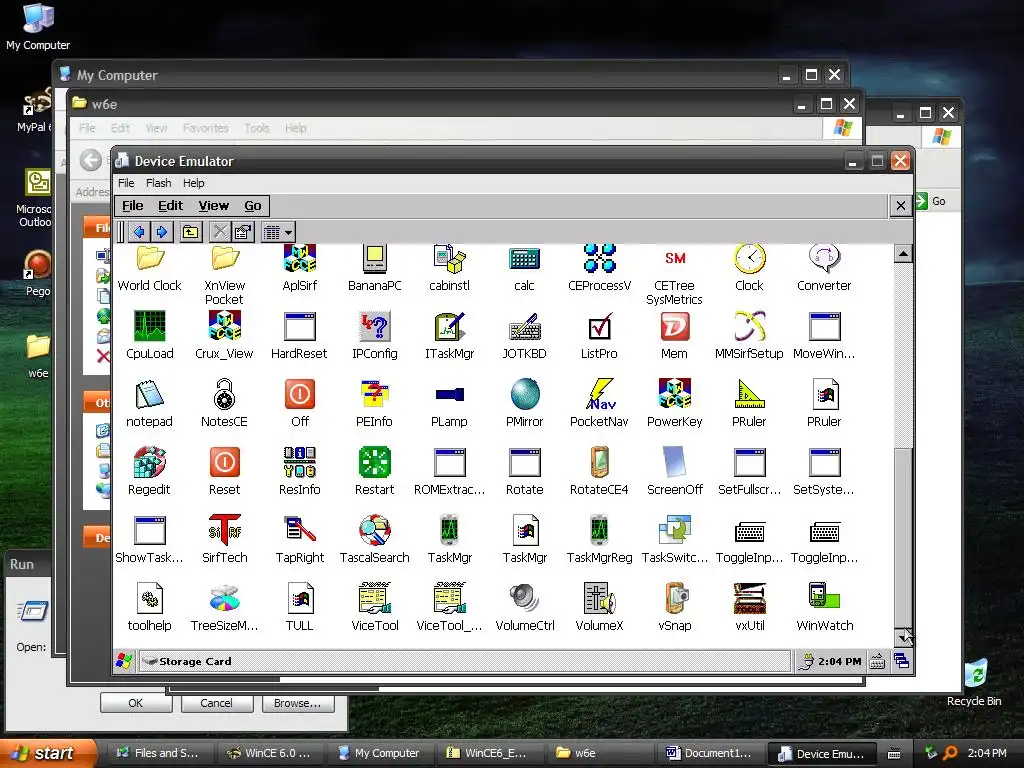Open the Device Emulator Help menu
This screenshot has height=768, width=1024.
click(x=193, y=184)
